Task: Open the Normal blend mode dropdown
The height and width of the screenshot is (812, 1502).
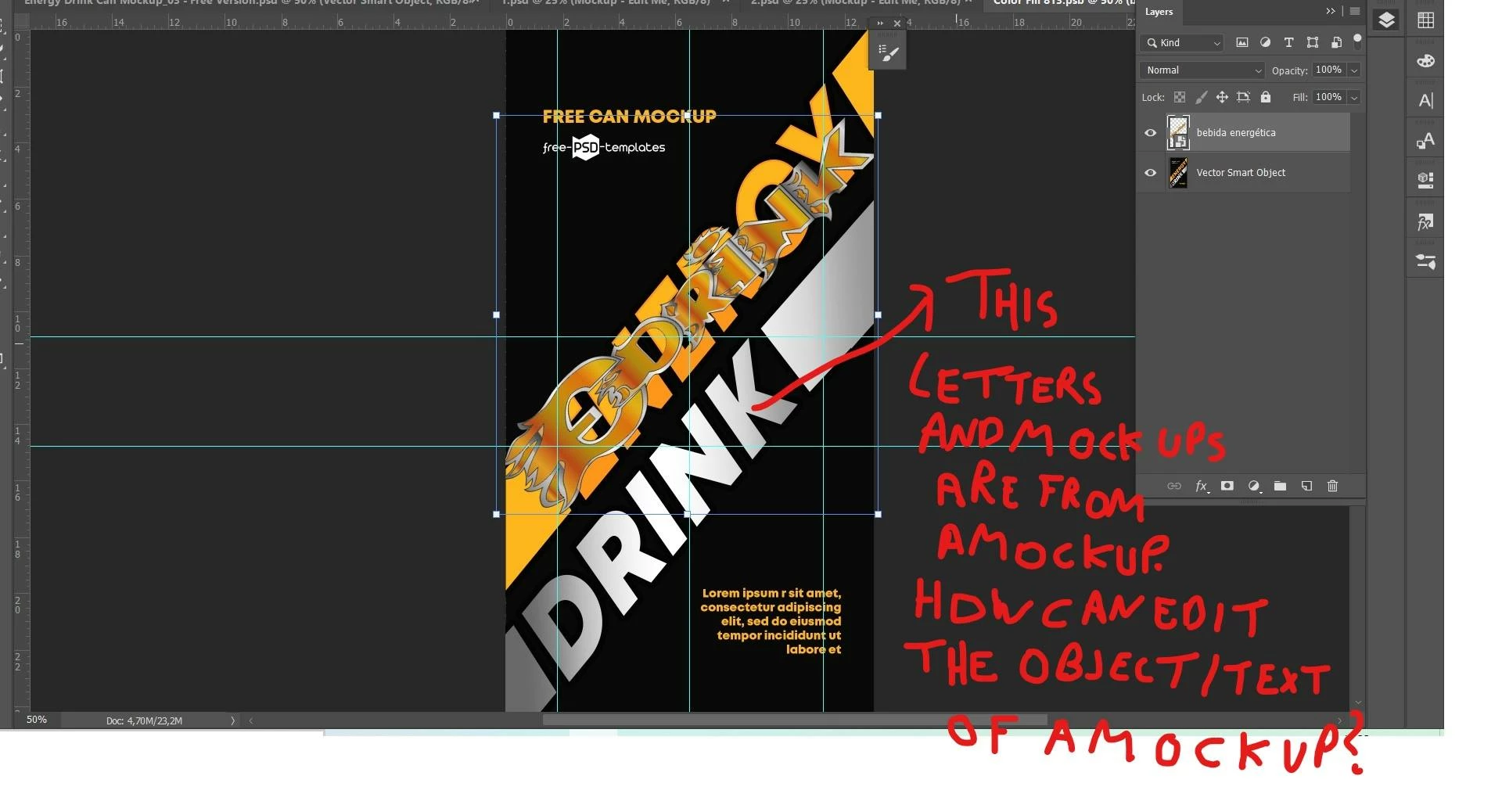Action: click(x=1202, y=70)
